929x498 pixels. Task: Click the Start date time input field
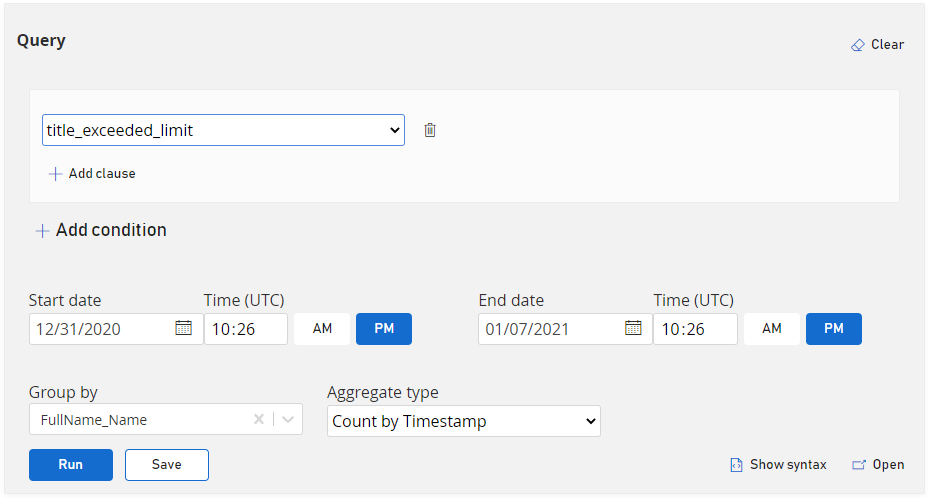coord(246,329)
